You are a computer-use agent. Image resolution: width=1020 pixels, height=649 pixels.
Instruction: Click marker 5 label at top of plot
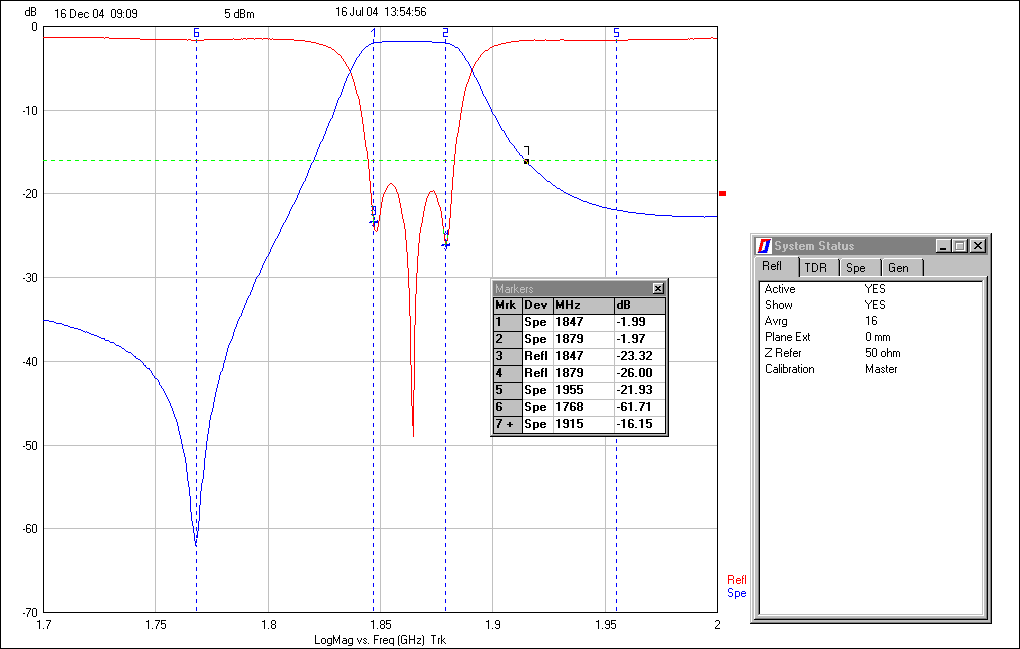pyautogui.click(x=616, y=33)
